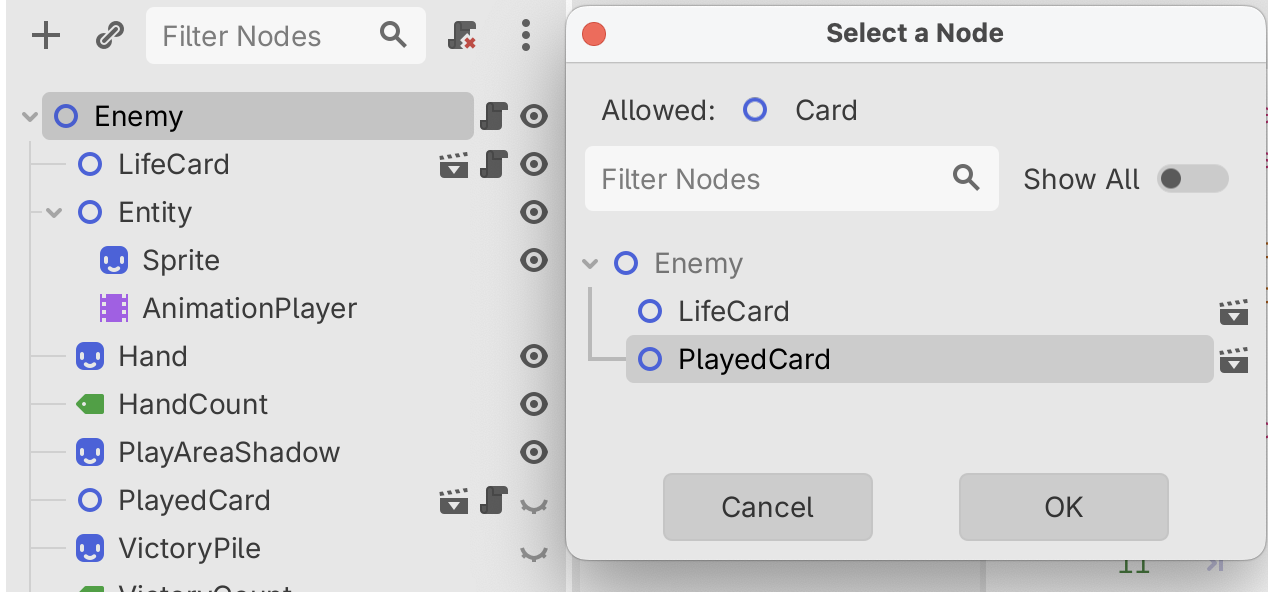The height and width of the screenshot is (592, 1268).
Task: Click scene icon beside PlayedCard in dialog
Action: point(1234,360)
